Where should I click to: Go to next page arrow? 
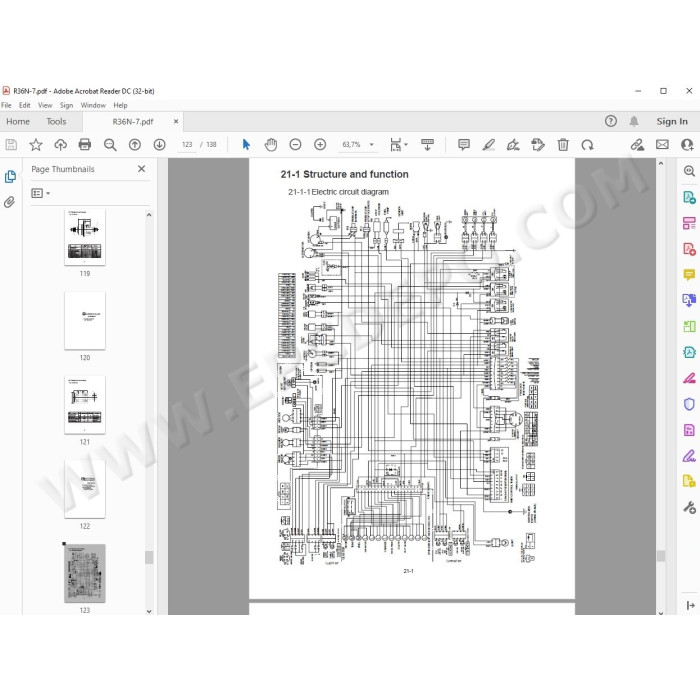[159, 145]
